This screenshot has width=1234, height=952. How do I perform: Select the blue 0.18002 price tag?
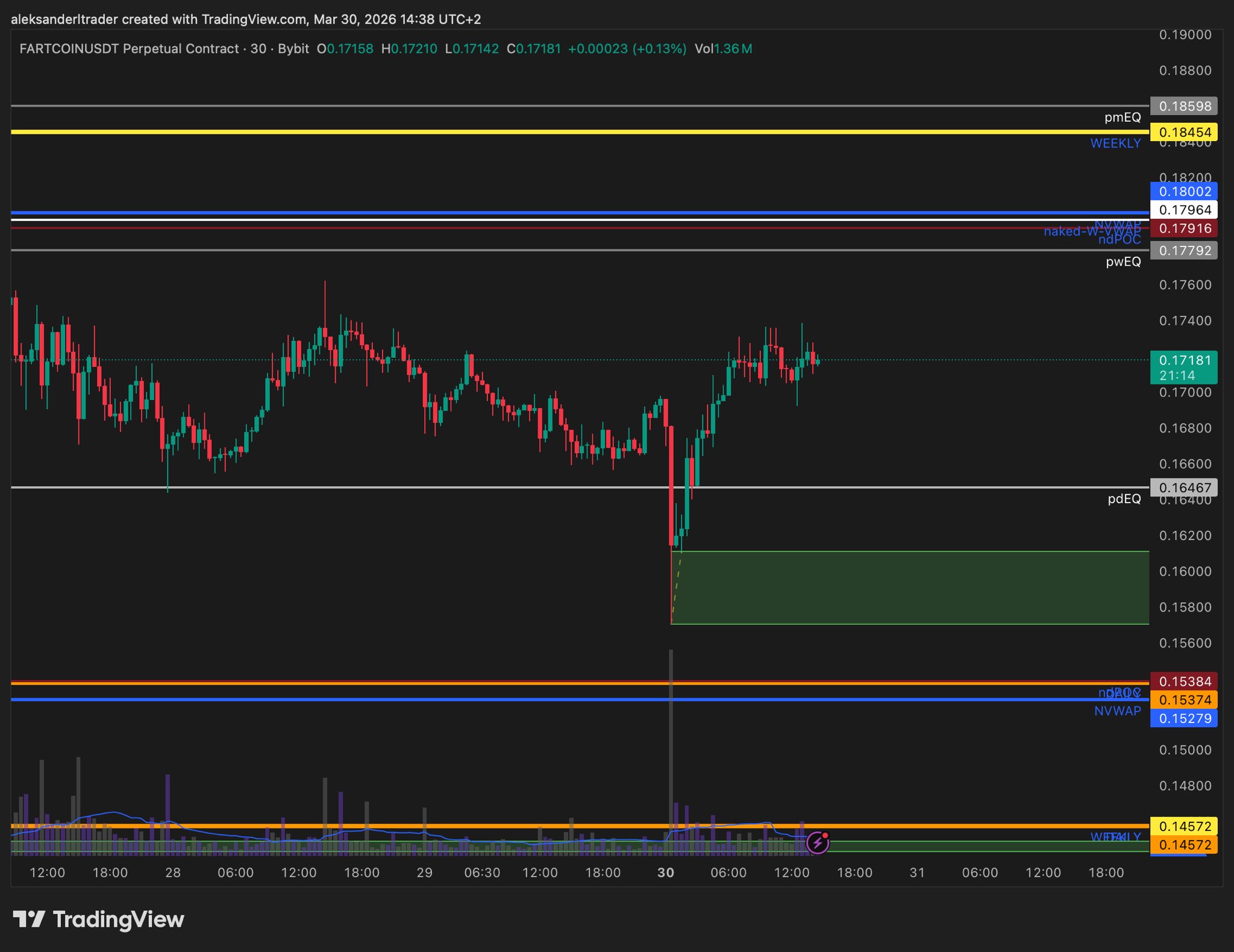tap(1183, 192)
